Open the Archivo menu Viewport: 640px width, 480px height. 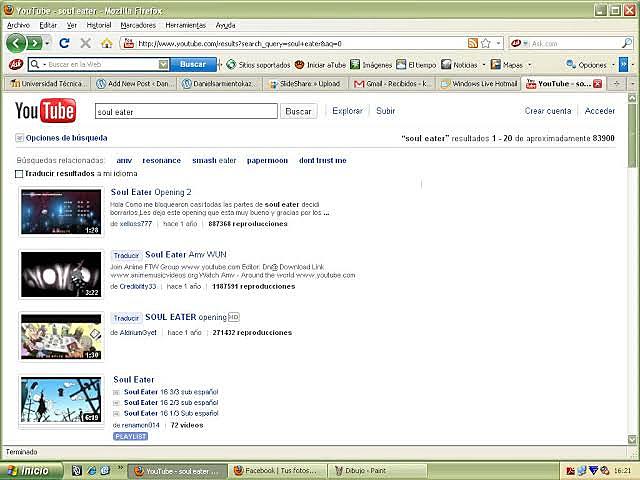click(18, 25)
